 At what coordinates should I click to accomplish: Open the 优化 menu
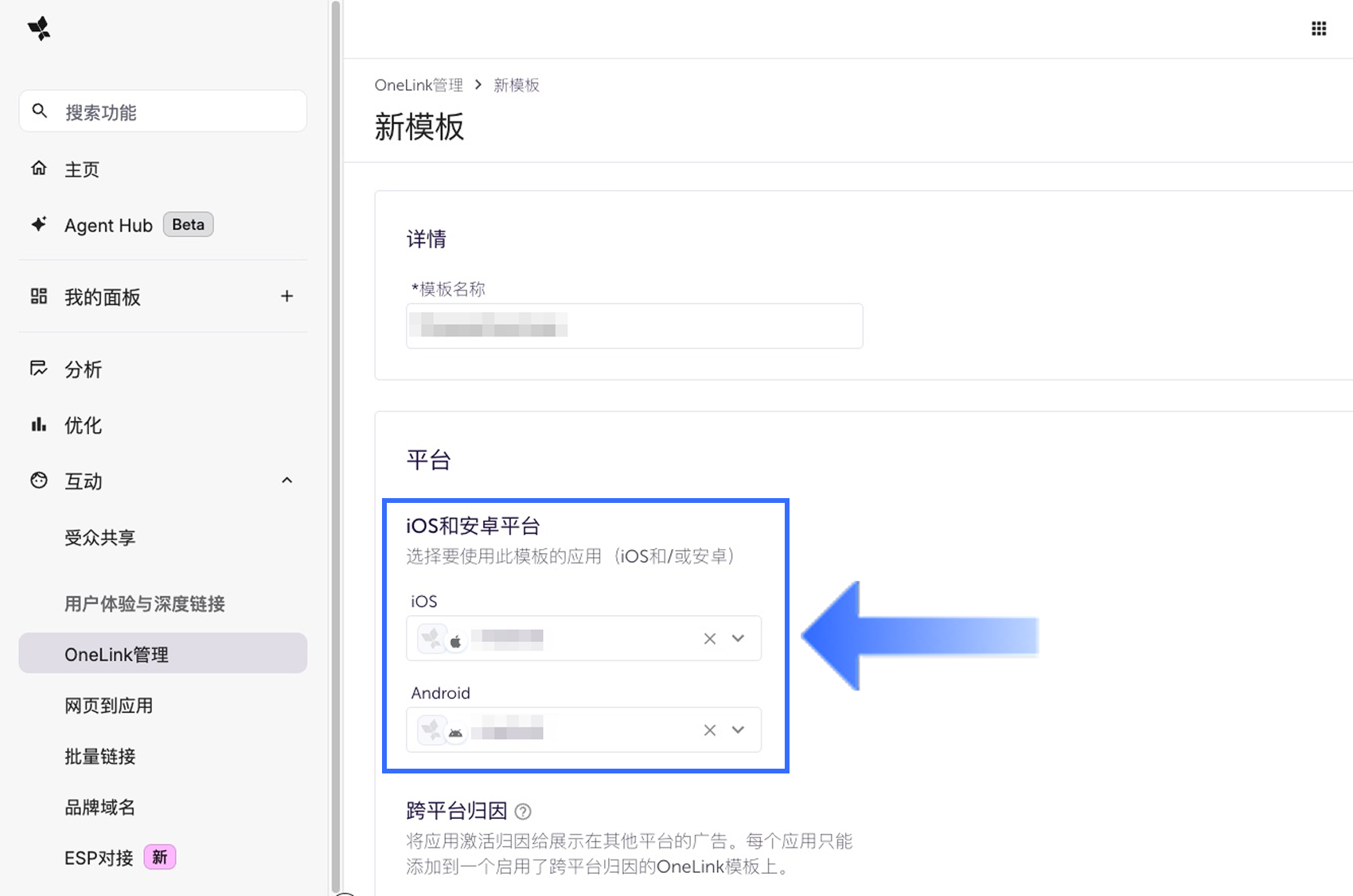84,425
